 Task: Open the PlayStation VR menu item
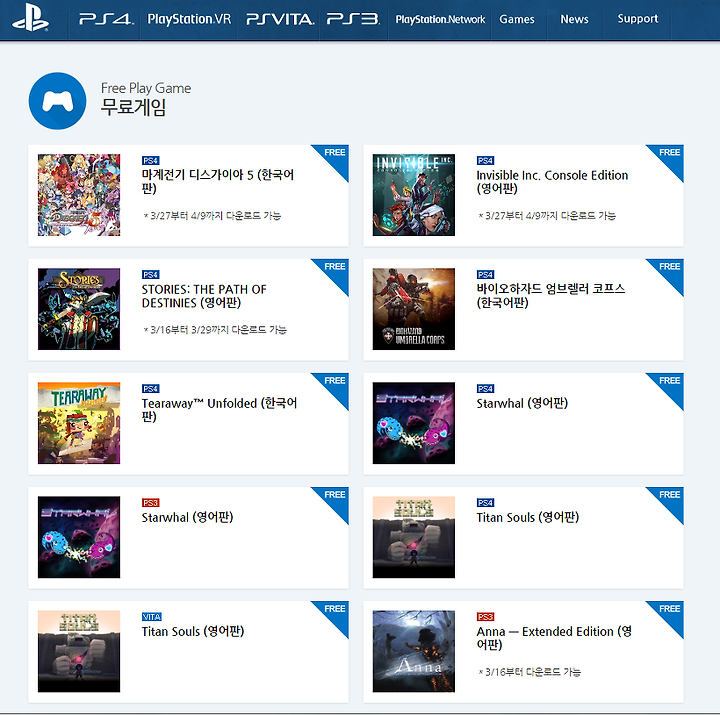point(189,19)
